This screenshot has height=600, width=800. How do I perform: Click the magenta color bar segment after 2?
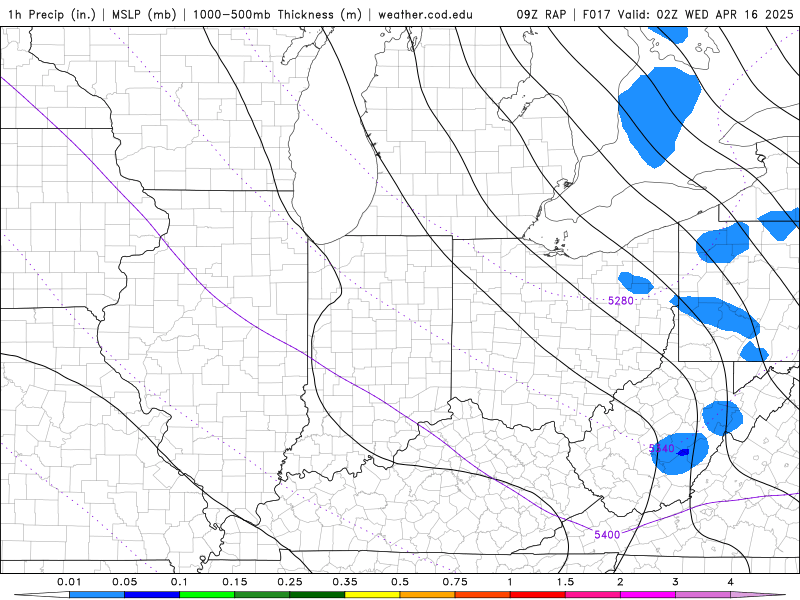[648, 595]
